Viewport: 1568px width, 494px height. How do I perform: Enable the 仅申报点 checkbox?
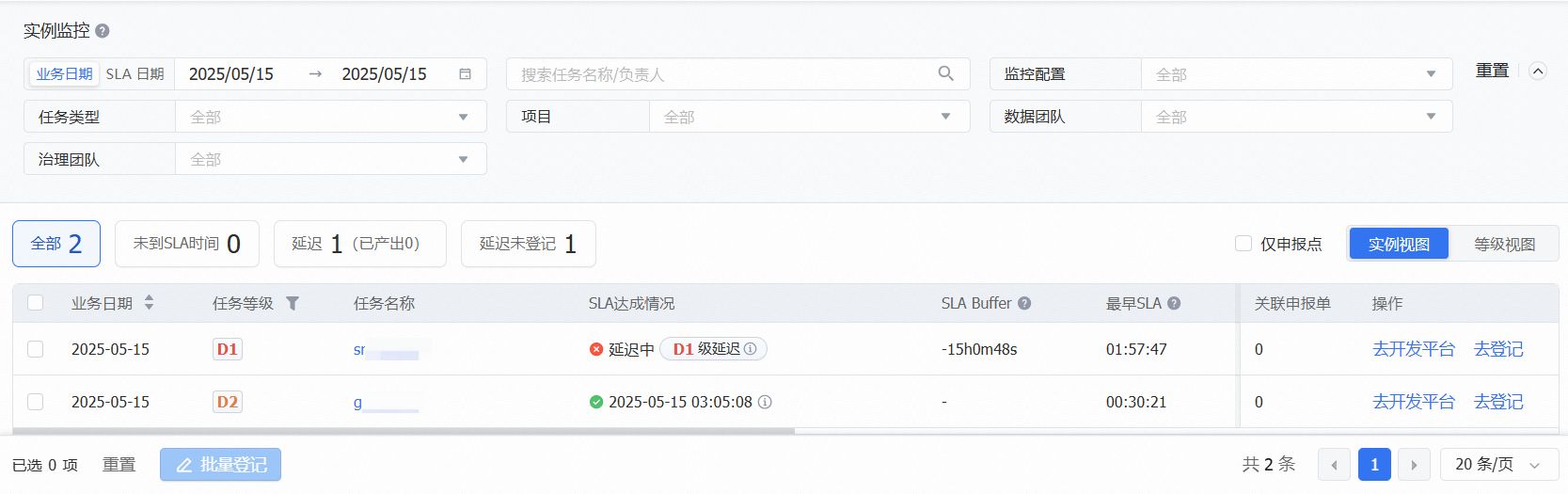1243,244
